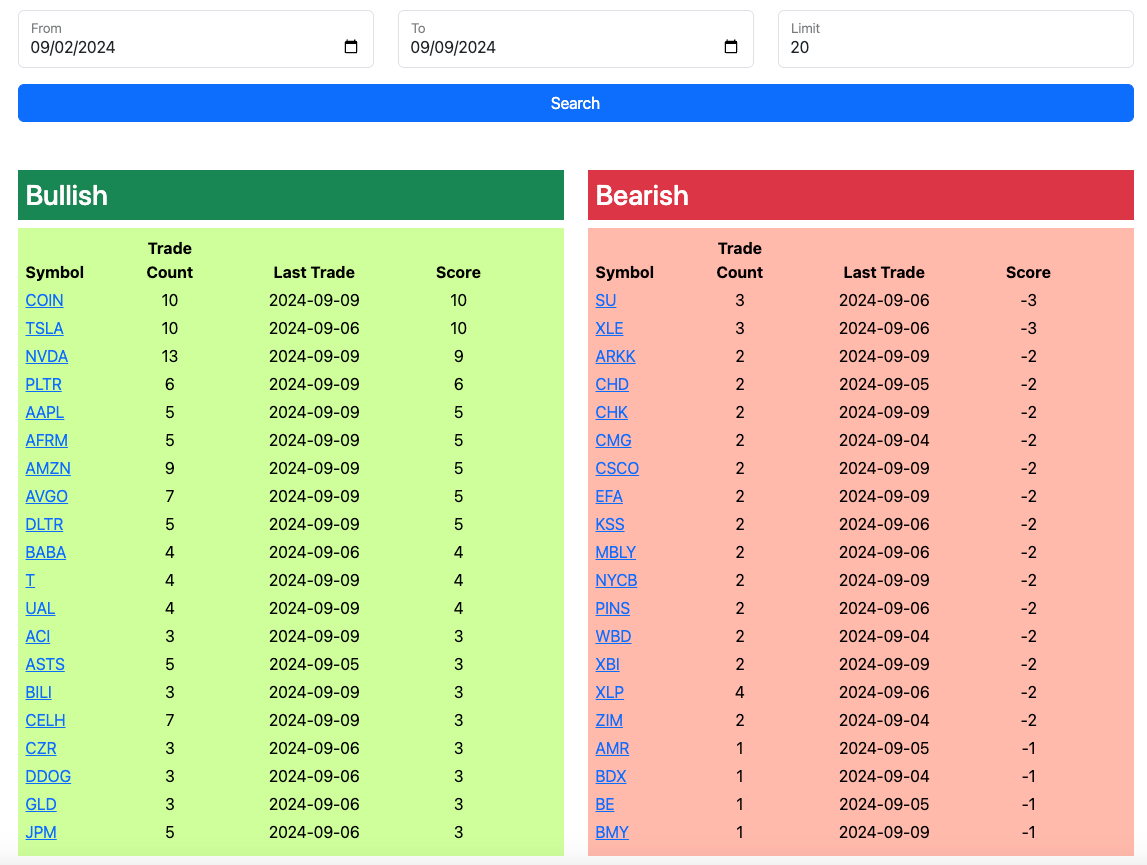
Task: Click the Limit input field
Action: click(x=956, y=39)
